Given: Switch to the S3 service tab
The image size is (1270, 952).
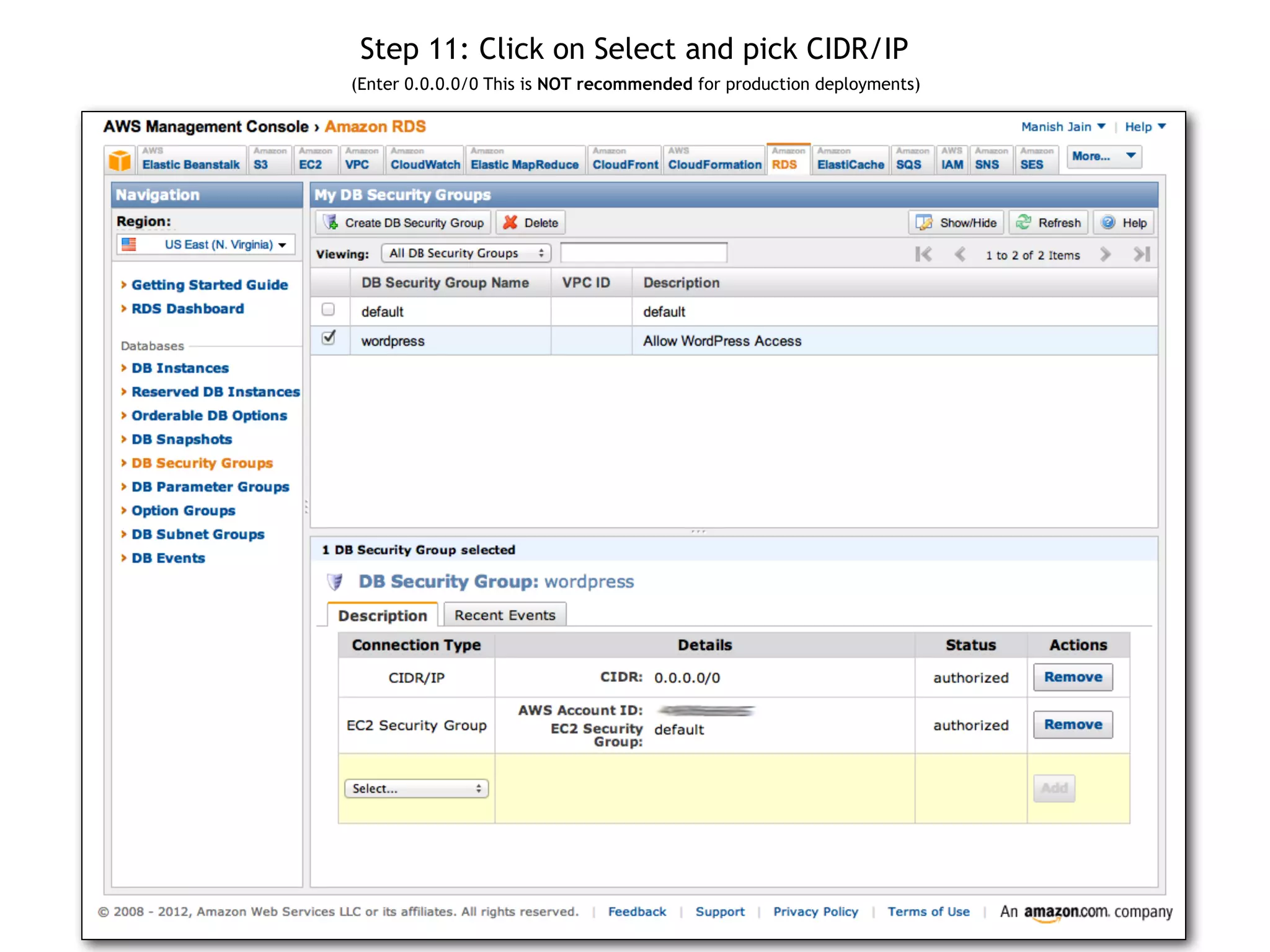Looking at the screenshot, I should tap(270, 160).
